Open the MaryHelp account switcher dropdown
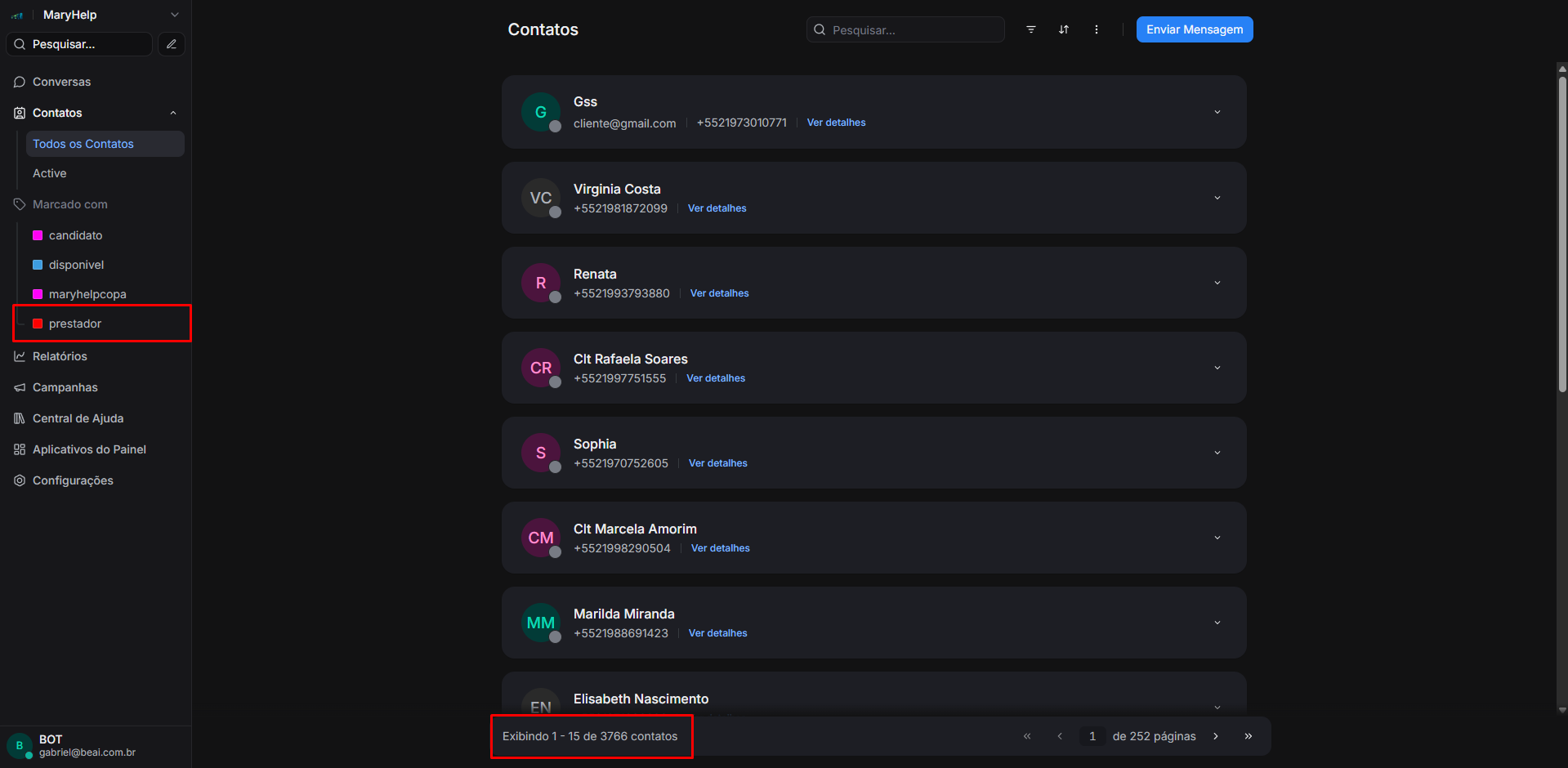Image resolution: width=1568 pixels, height=768 pixels. coord(174,15)
